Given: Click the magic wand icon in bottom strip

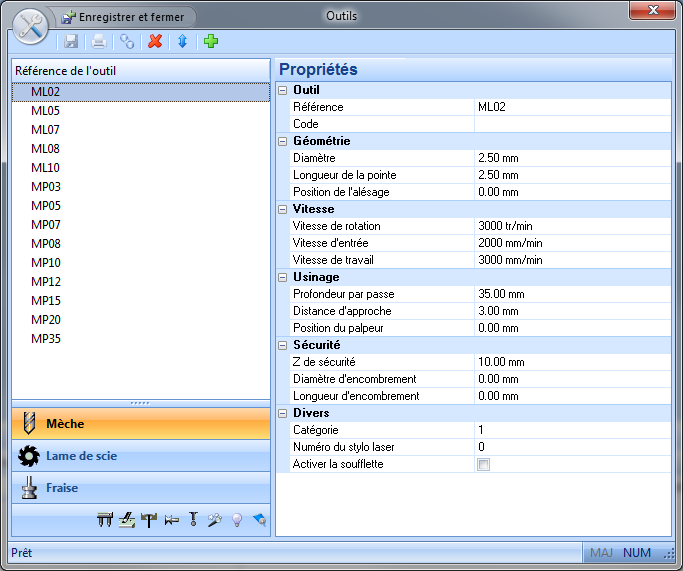Looking at the screenshot, I should [x=214, y=520].
